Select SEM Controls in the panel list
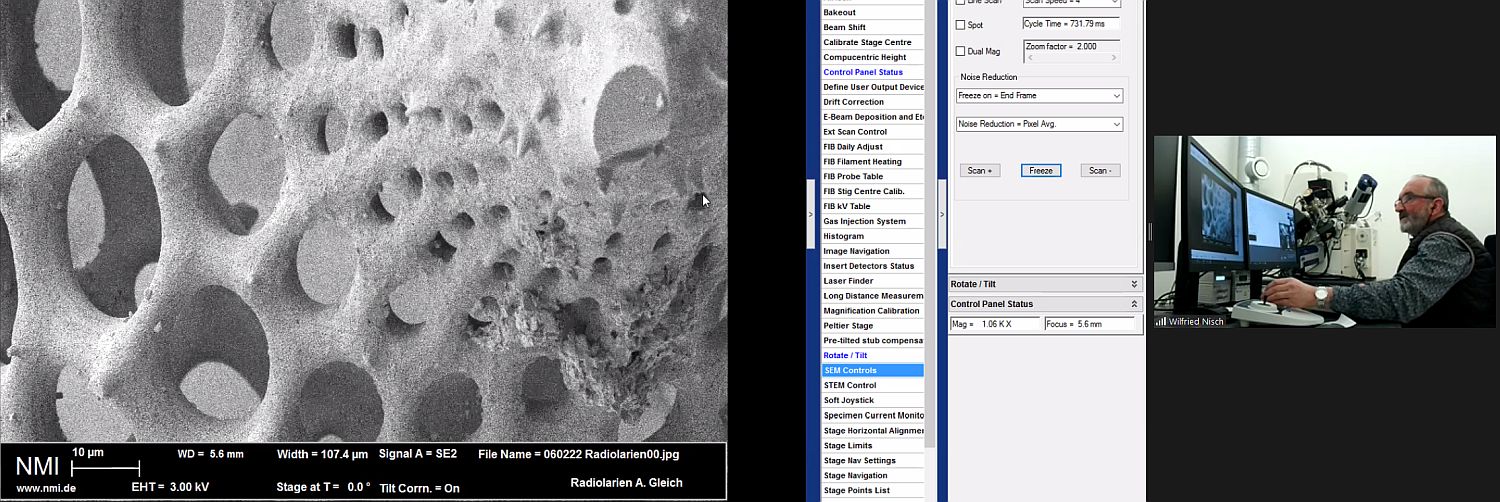The width and height of the screenshot is (1500, 502). [872, 371]
